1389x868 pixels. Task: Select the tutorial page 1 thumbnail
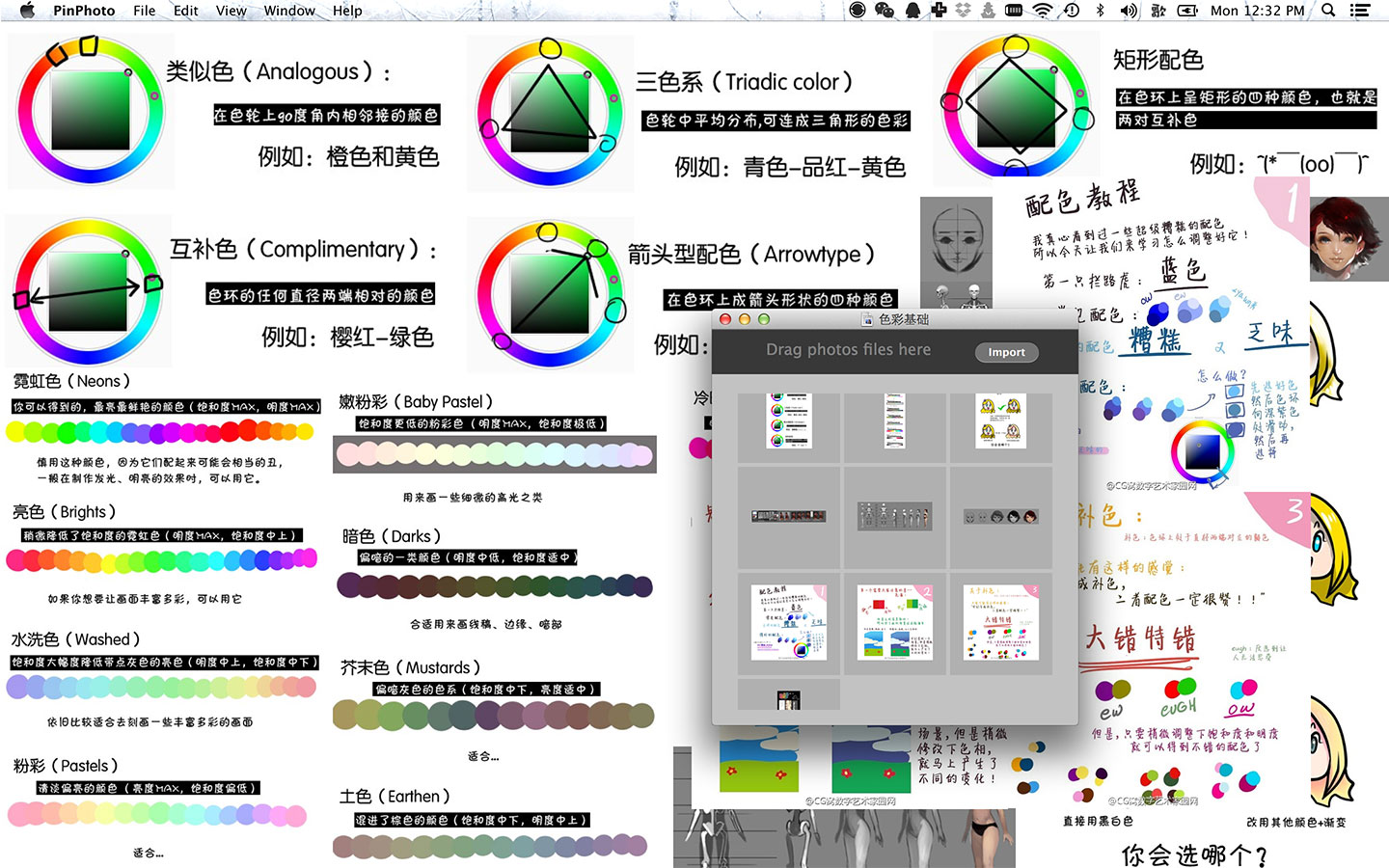(789, 622)
